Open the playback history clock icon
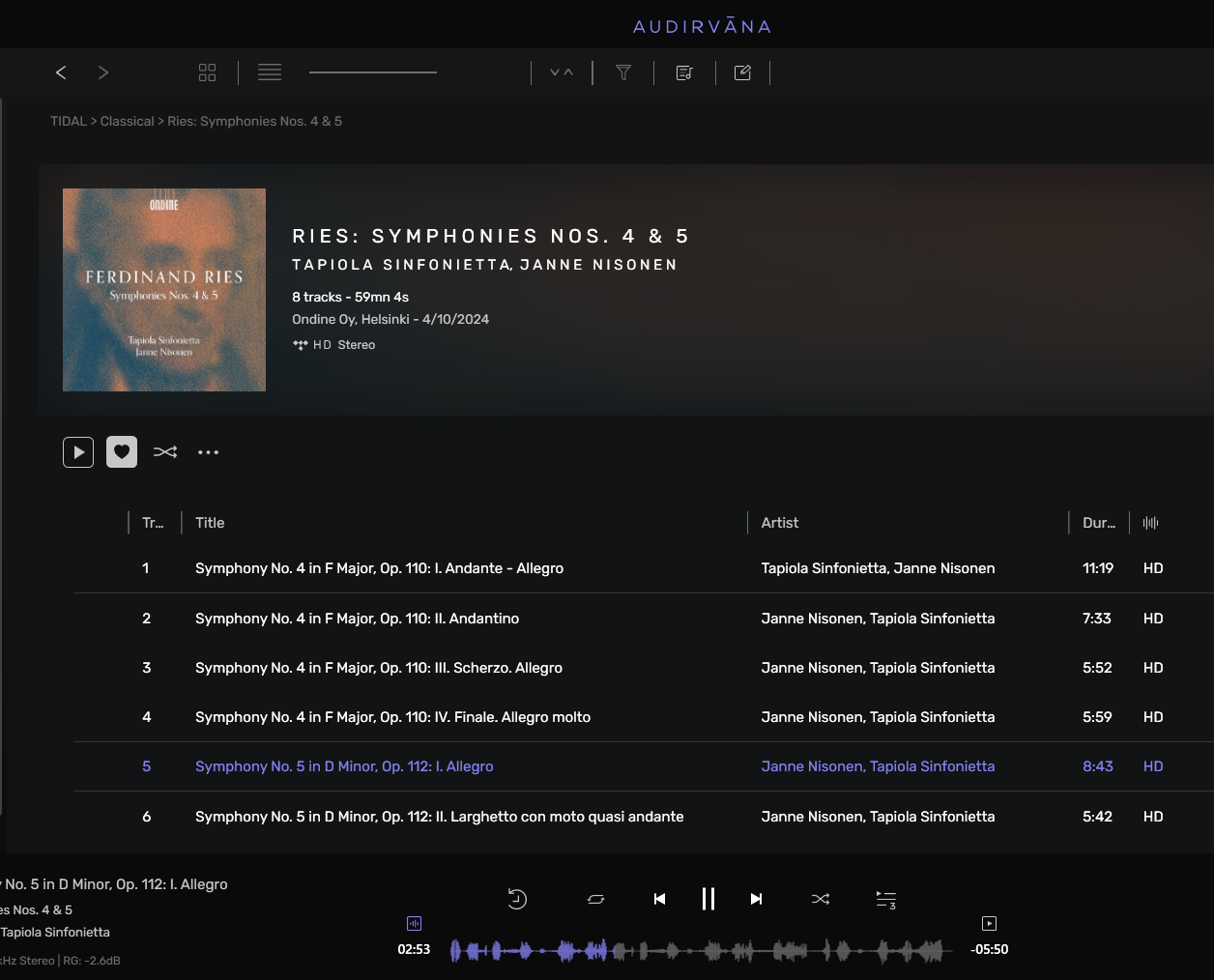The height and width of the screenshot is (980, 1214). click(x=517, y=899)
